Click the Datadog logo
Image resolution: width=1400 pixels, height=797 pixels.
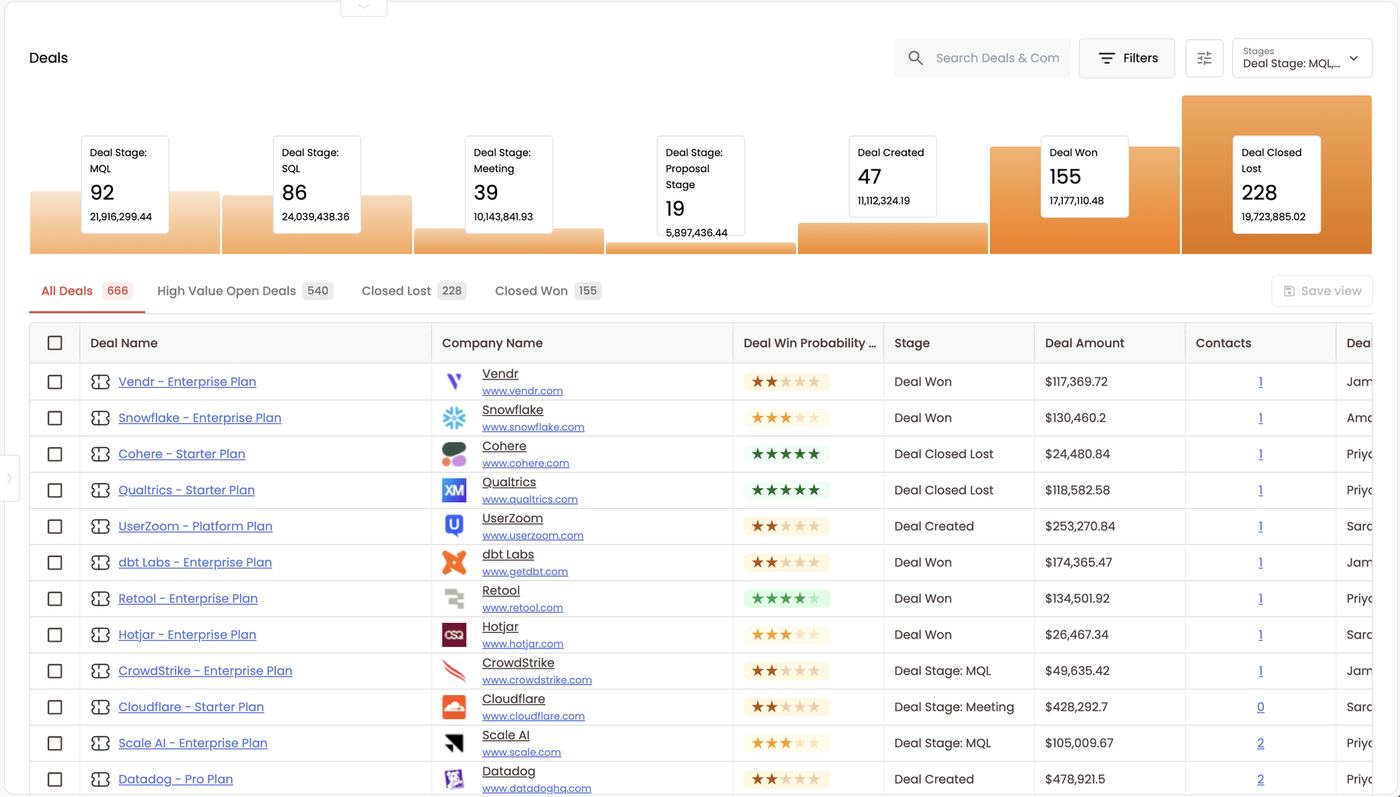pyautogui.click(x=454, y=779)
